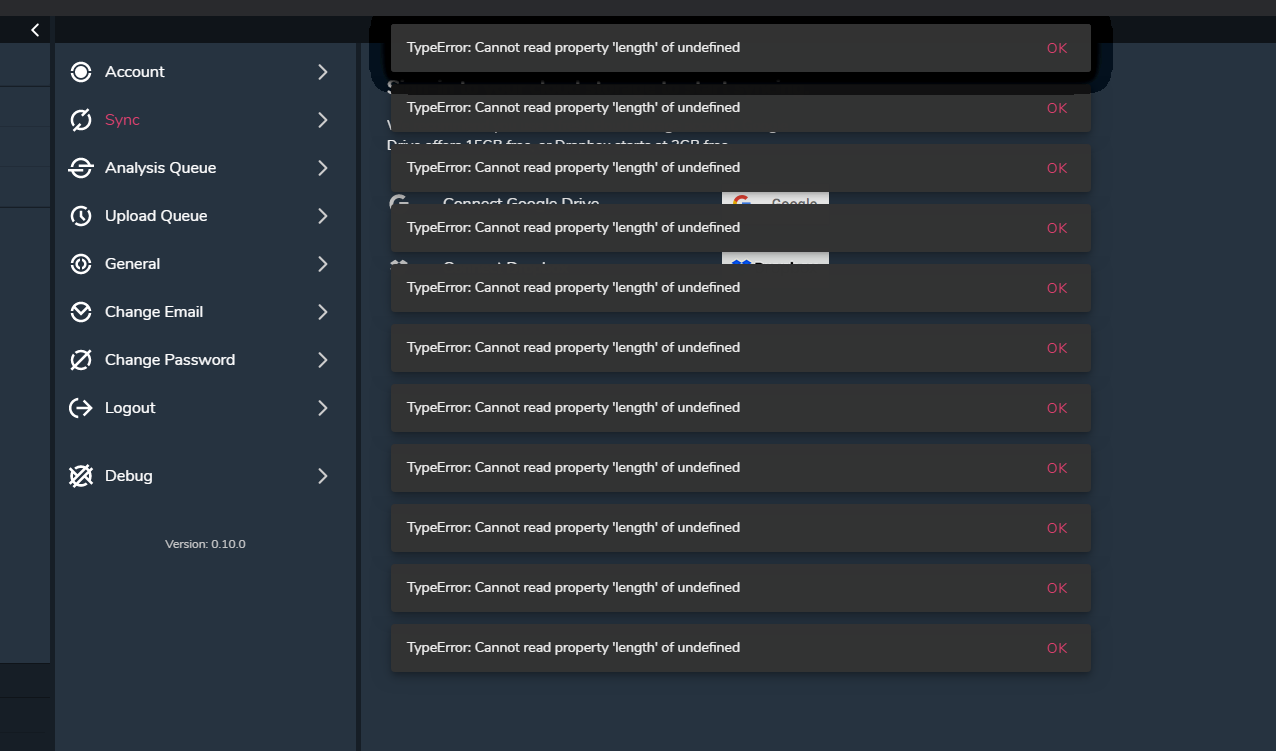Viewport: 1276px width, 751px height.
Task: Dismiss the topmost TypeError with OK
Action: 1057,48
